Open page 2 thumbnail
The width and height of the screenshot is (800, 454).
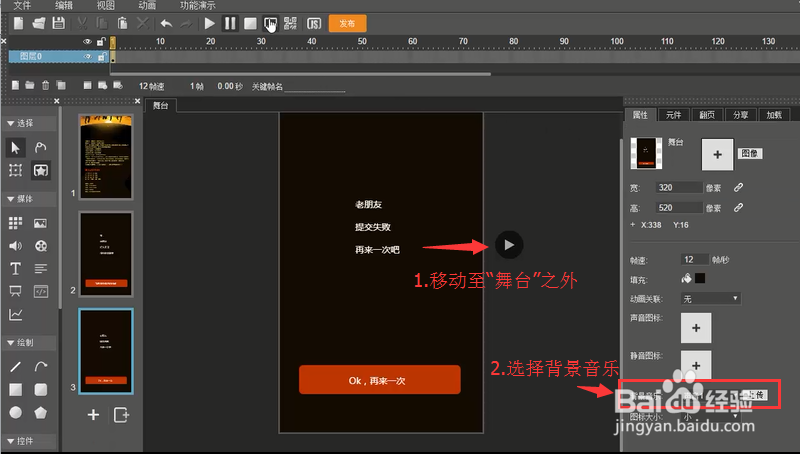coord(106,254)
